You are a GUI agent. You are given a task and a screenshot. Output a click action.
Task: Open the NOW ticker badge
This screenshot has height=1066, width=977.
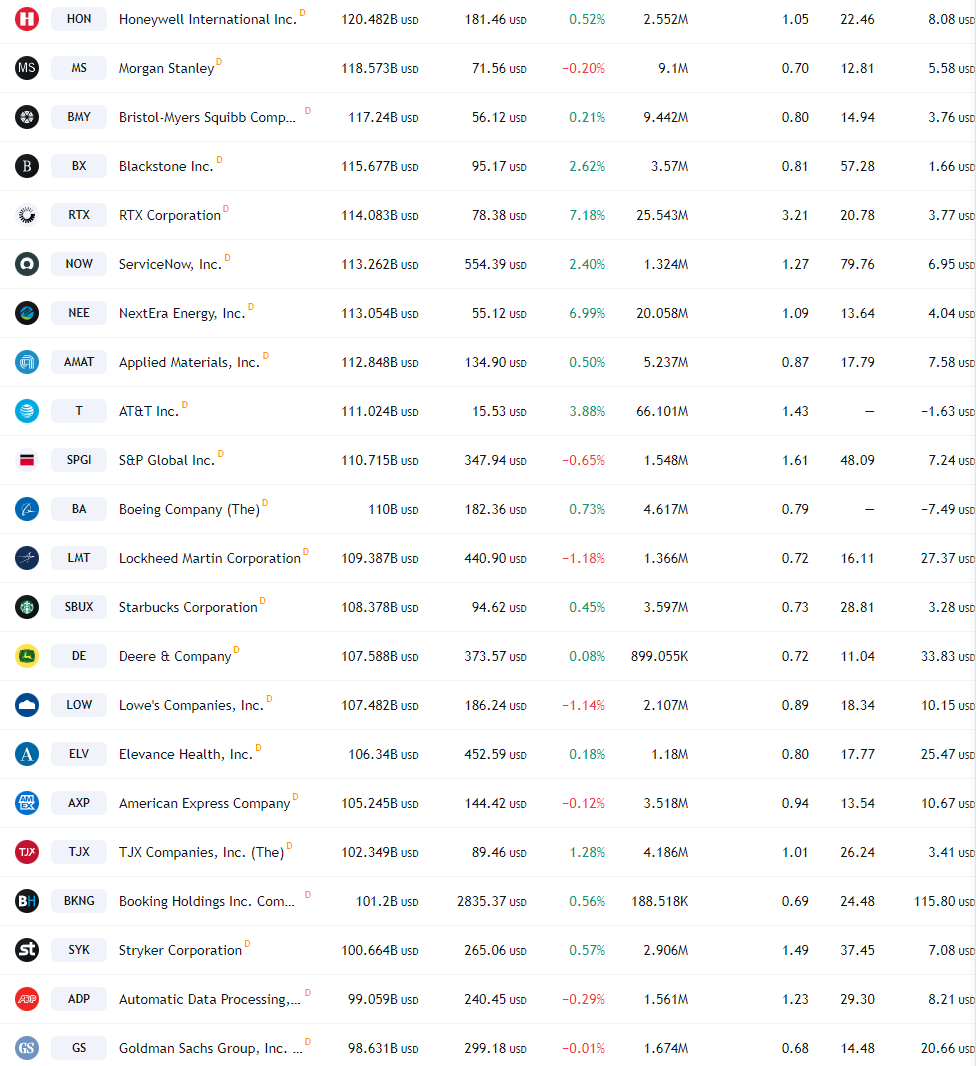coord(79,264)
